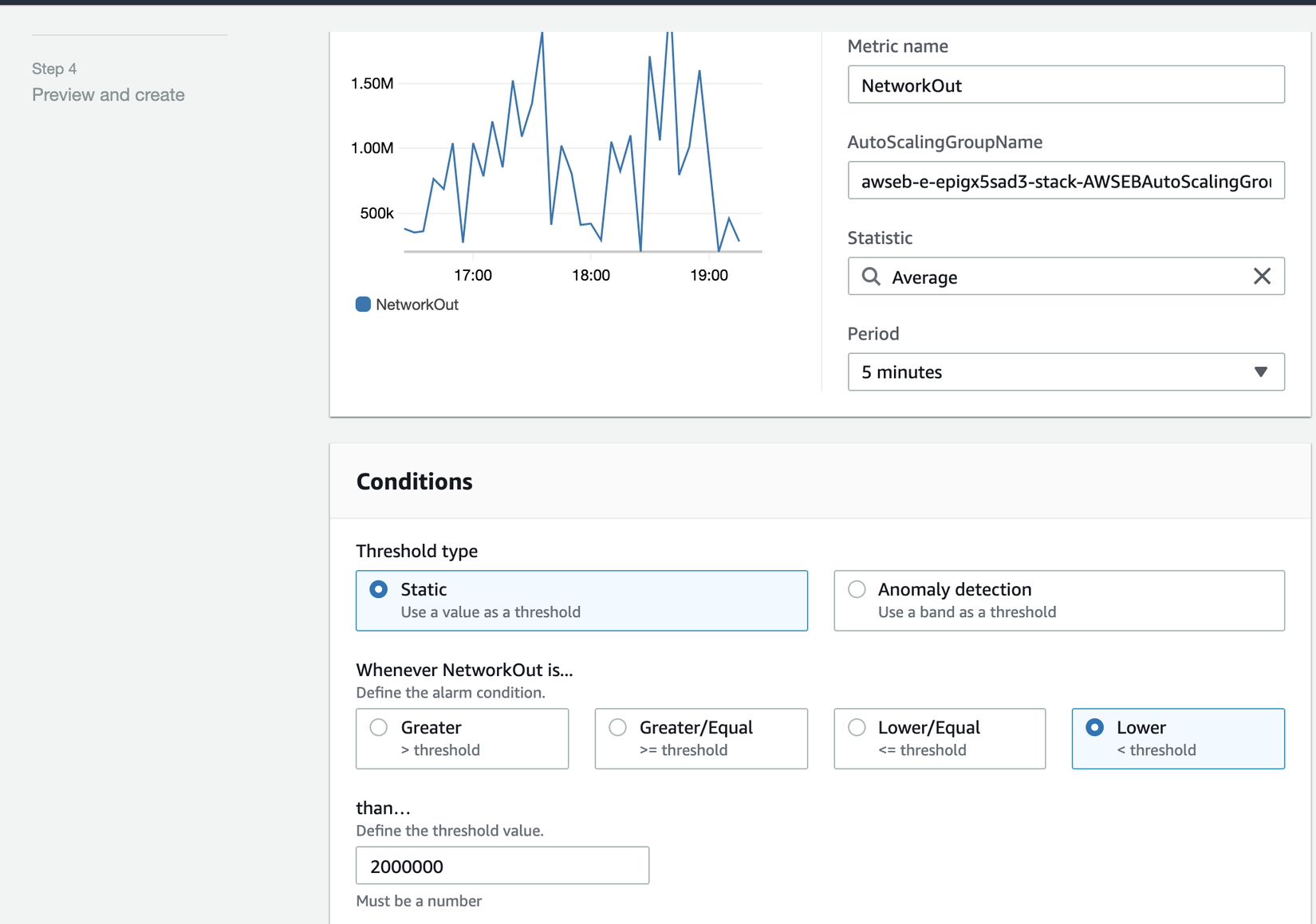Select the Static threshold type
The width and height of the screenshot is (1316, 924).
379,590
